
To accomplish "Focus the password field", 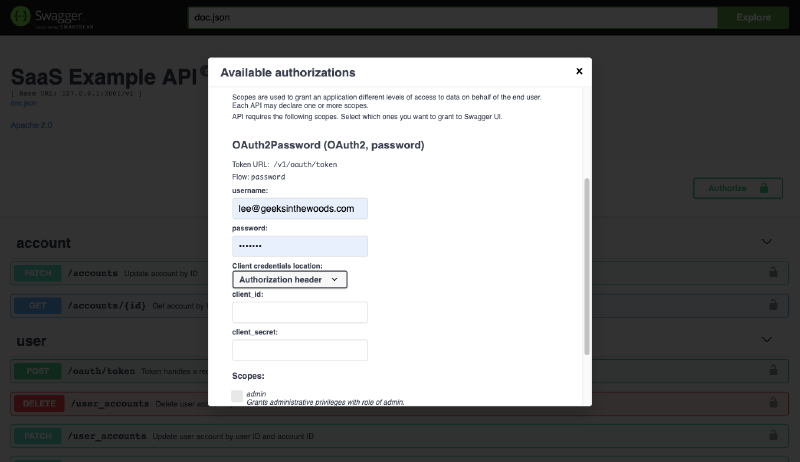I will coord(300,246).
